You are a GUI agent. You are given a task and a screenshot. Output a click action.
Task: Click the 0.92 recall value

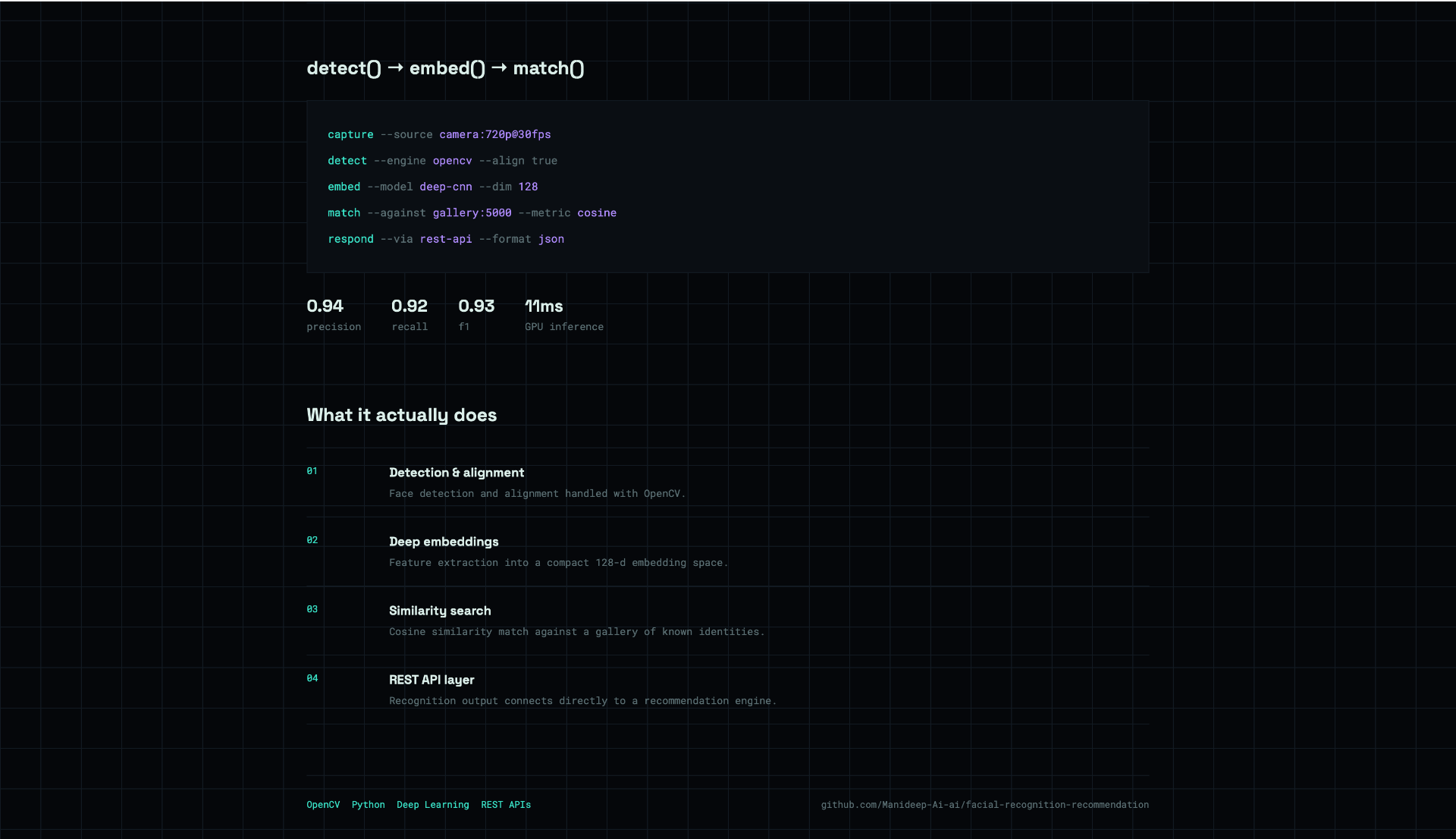click(x=409, y=306)
